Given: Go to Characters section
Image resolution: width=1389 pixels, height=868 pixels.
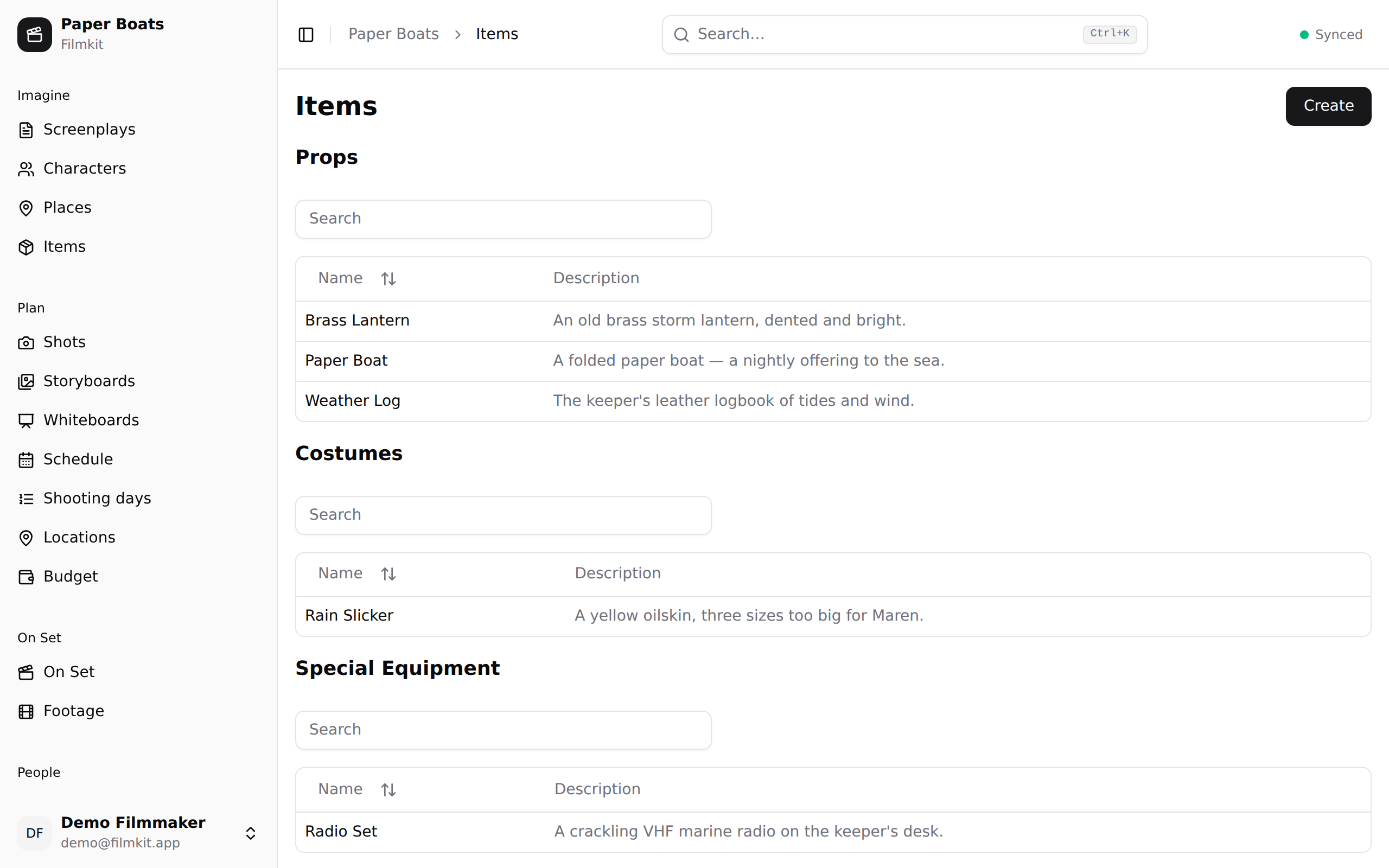Looking at the screenshot, I should (138, 169).
